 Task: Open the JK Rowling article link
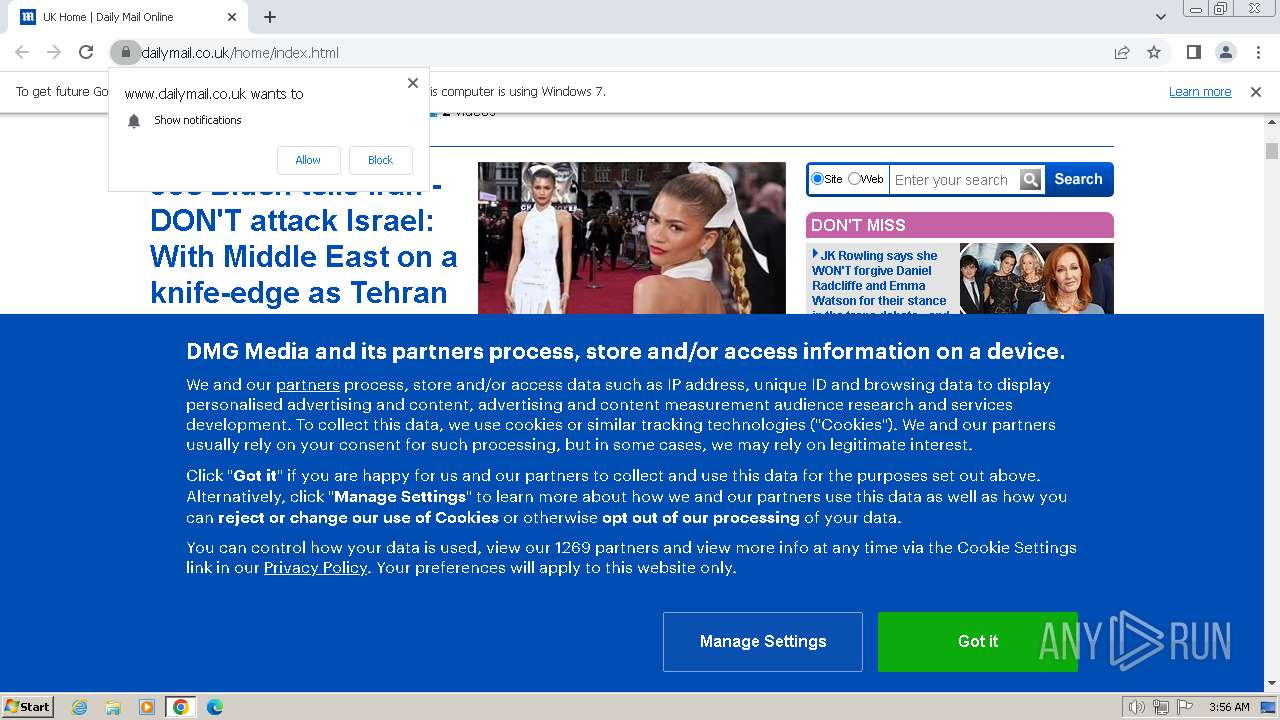click(x=880, y=282)
